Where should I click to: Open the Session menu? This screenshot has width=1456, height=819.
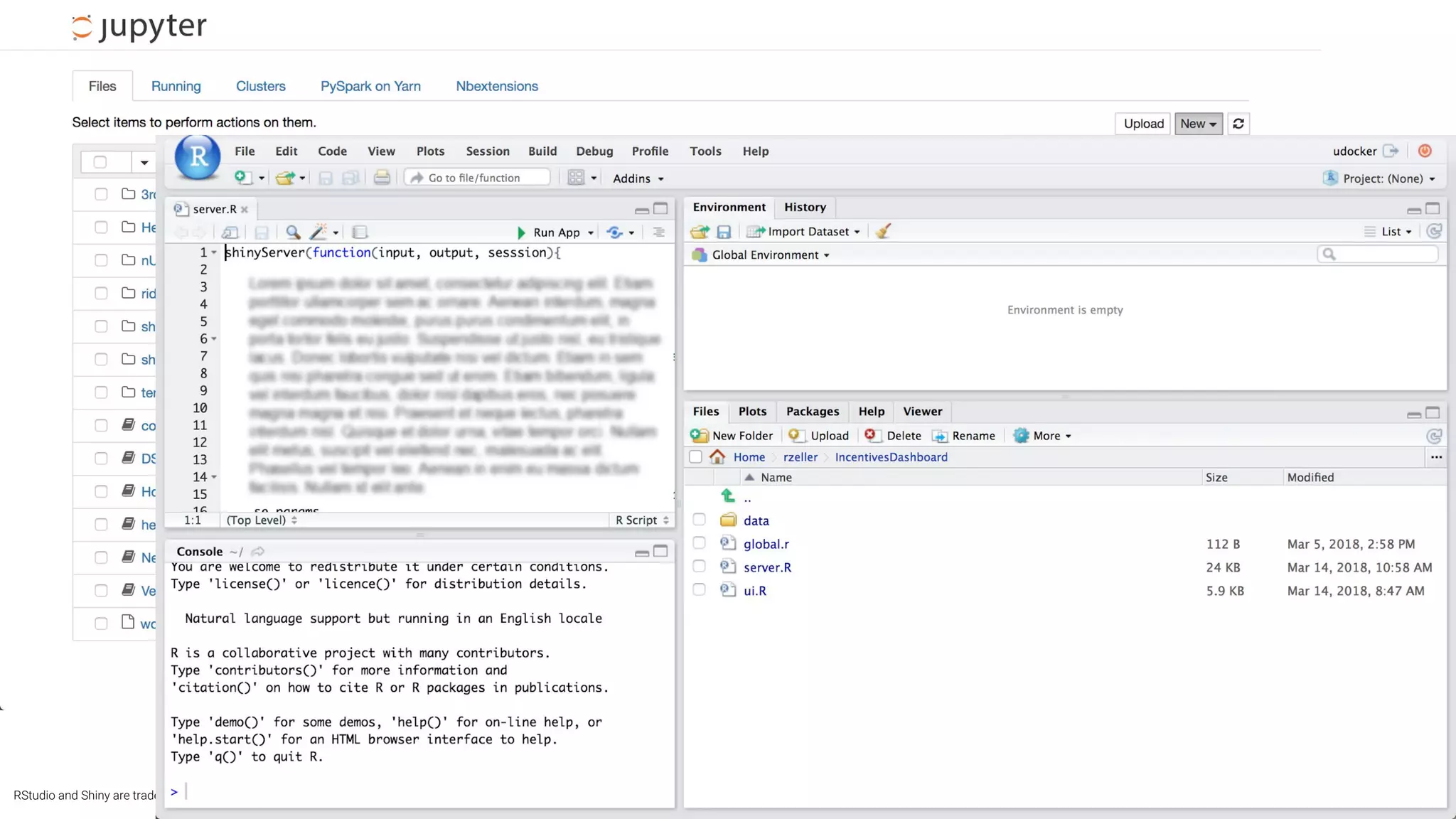[x=488, y=151]
